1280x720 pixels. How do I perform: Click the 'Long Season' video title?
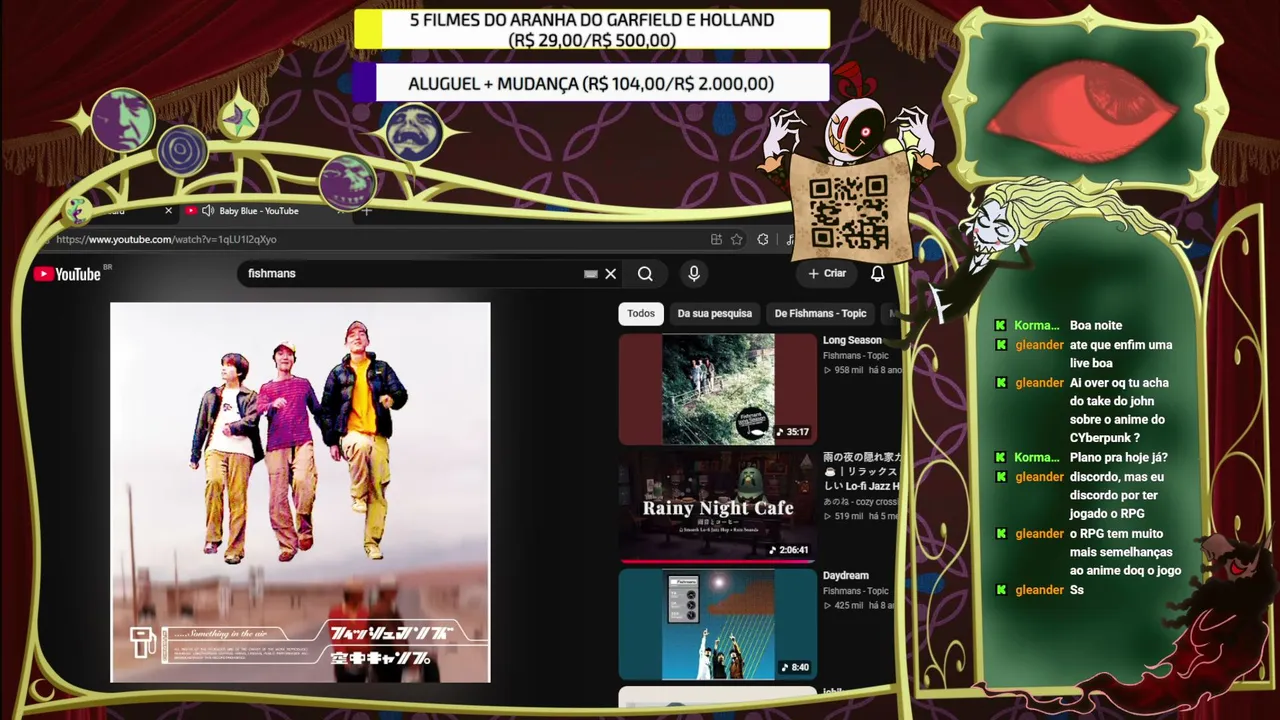click(x=852, y=341)
